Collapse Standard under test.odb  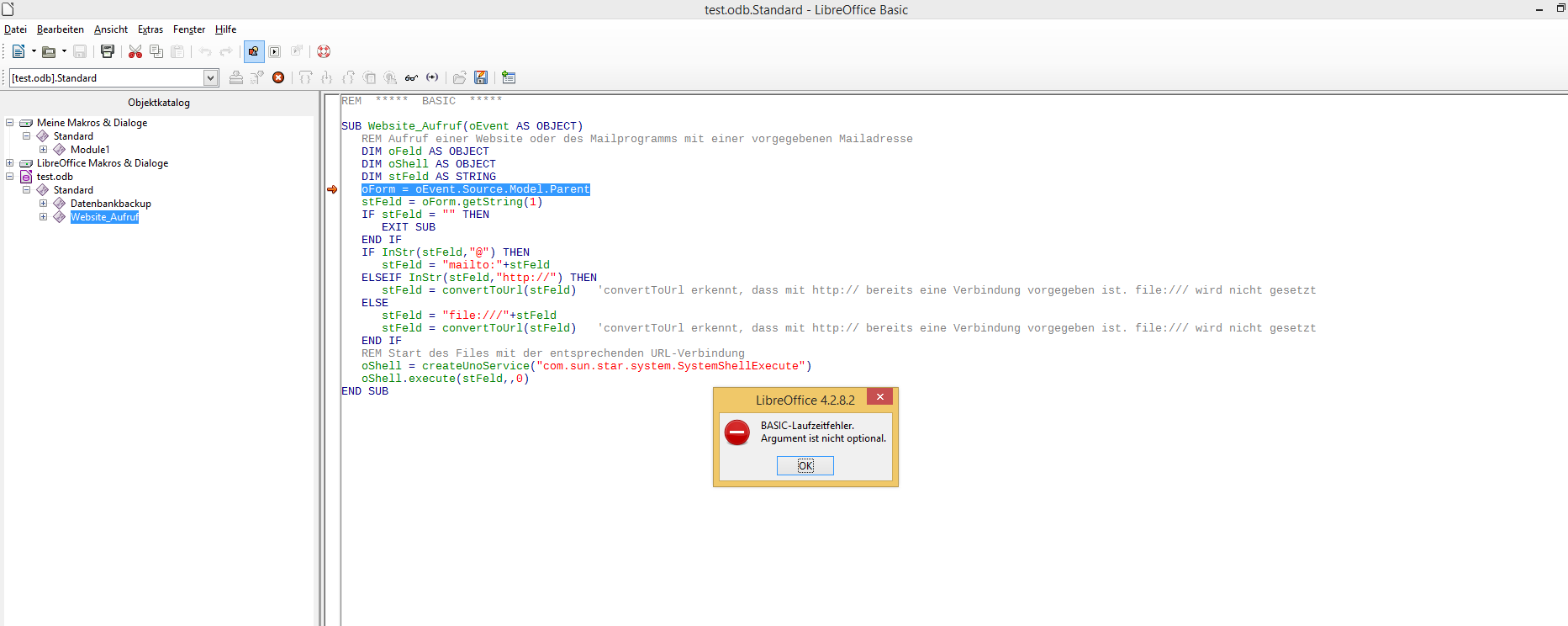[27, 190]
